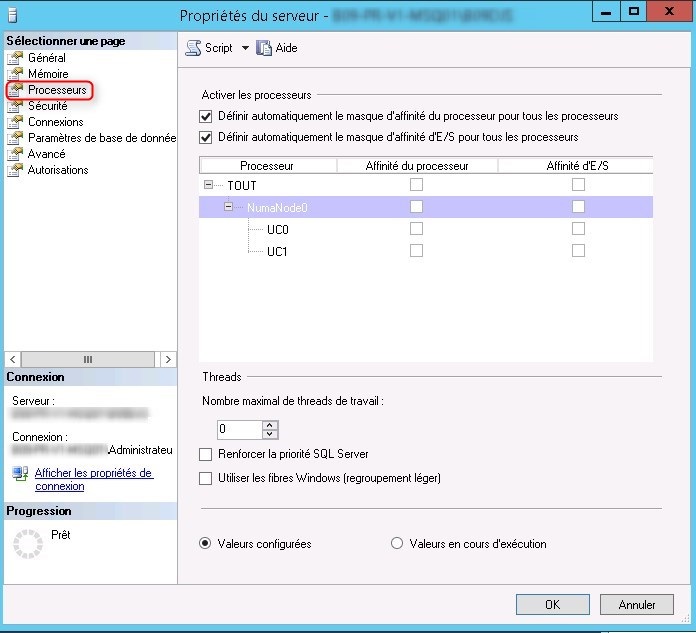
Task: Click the horizontal scrollbar in page list
Action: point(88,359)
